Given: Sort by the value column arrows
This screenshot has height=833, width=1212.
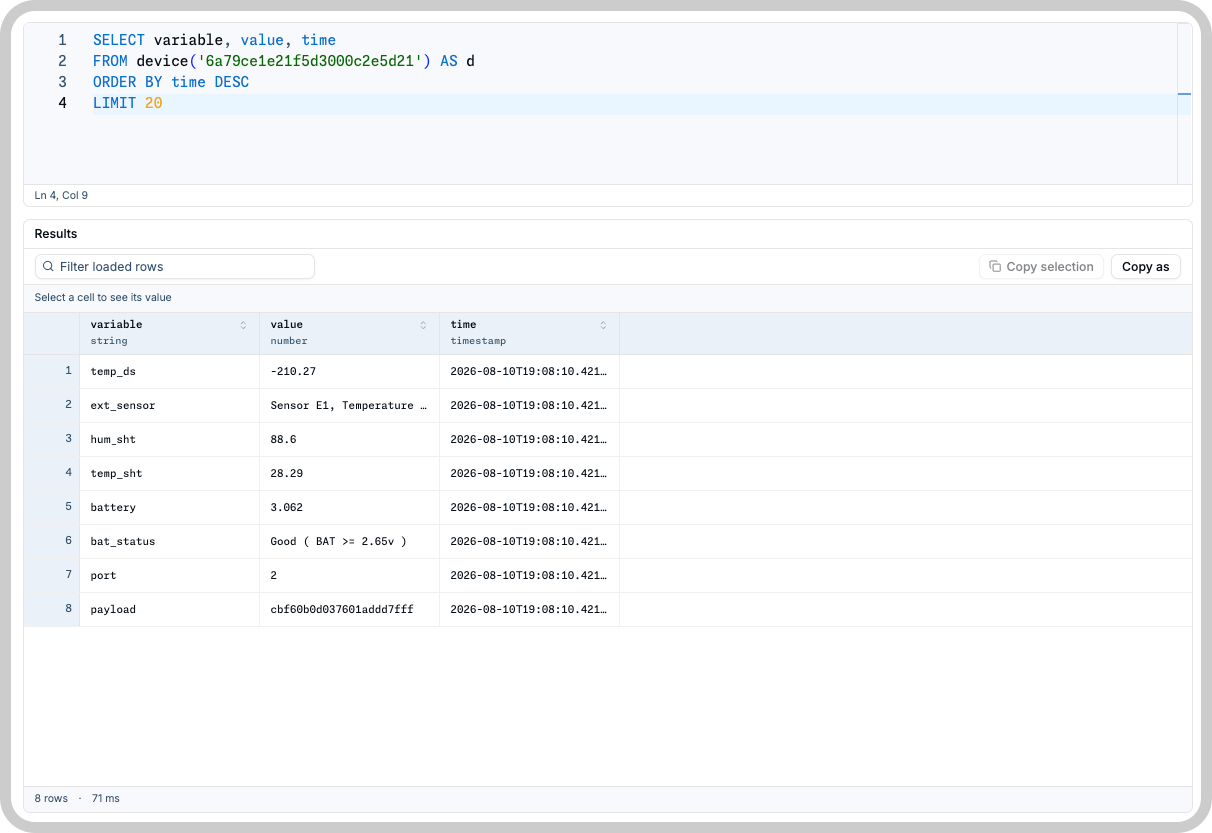Looking at the screenshot, I should [x=423, y=325].
